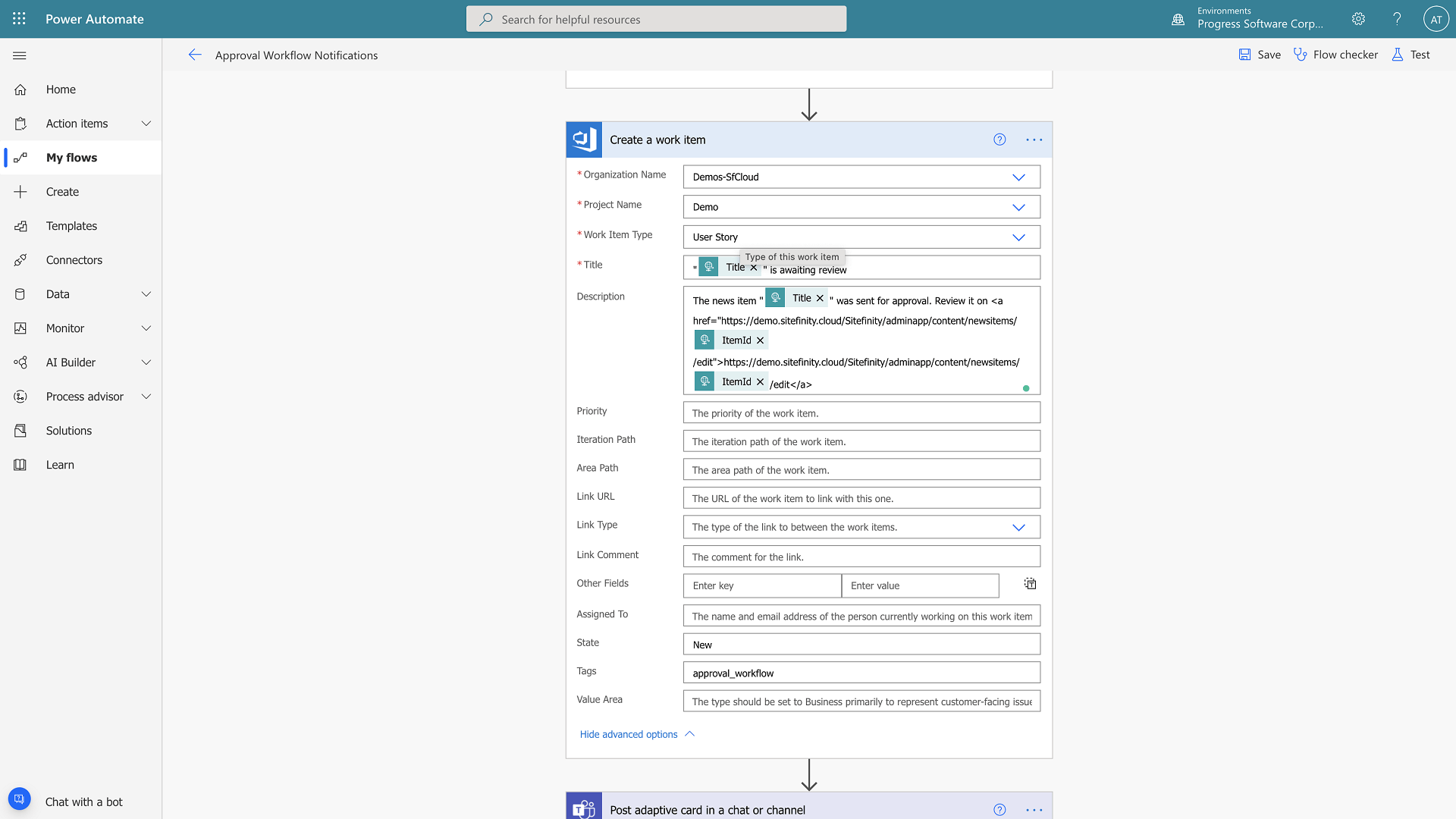Open the app launcher waffle icon
This screenshot has height=819, width=1456.
click(19, 19)
